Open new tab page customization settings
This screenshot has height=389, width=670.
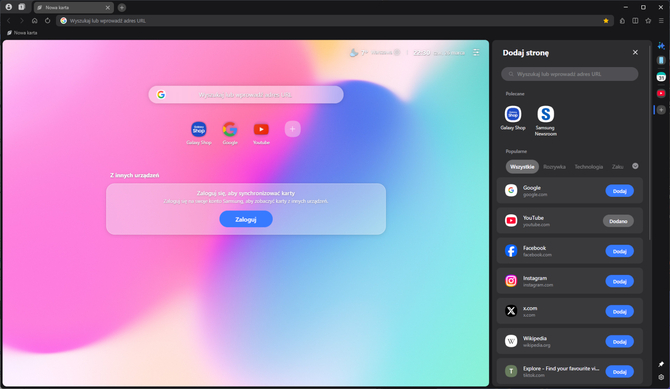point(476,52)
